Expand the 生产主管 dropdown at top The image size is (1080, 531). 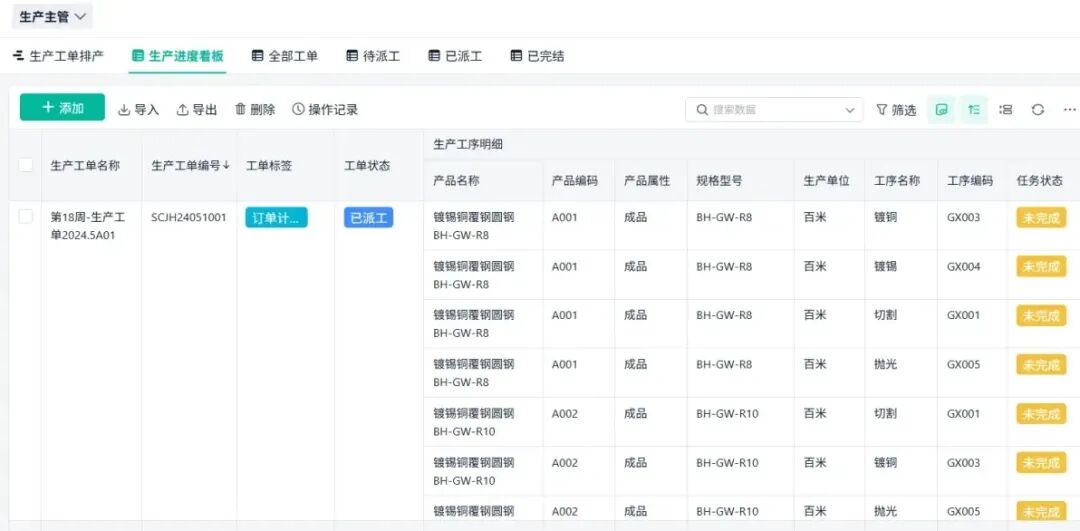click(53, 16)
